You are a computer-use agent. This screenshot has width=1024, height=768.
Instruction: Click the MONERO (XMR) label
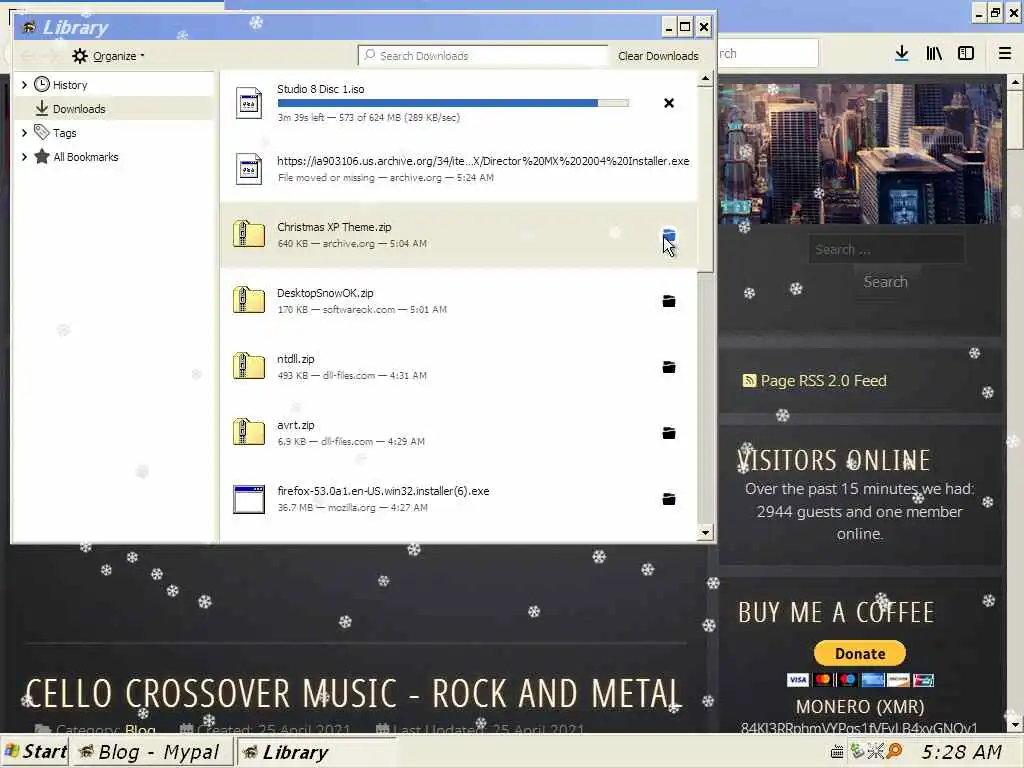860,707
